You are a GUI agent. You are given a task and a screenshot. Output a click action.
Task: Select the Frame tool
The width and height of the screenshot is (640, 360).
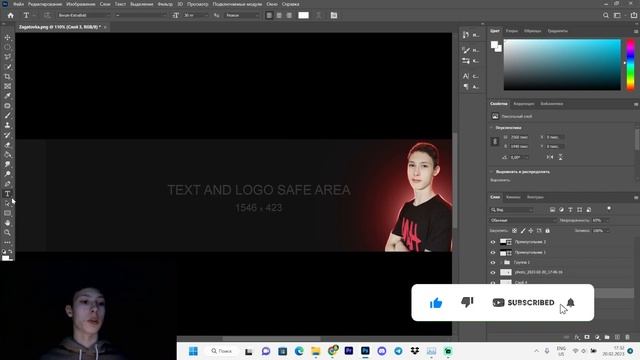[x=7, y=87]
